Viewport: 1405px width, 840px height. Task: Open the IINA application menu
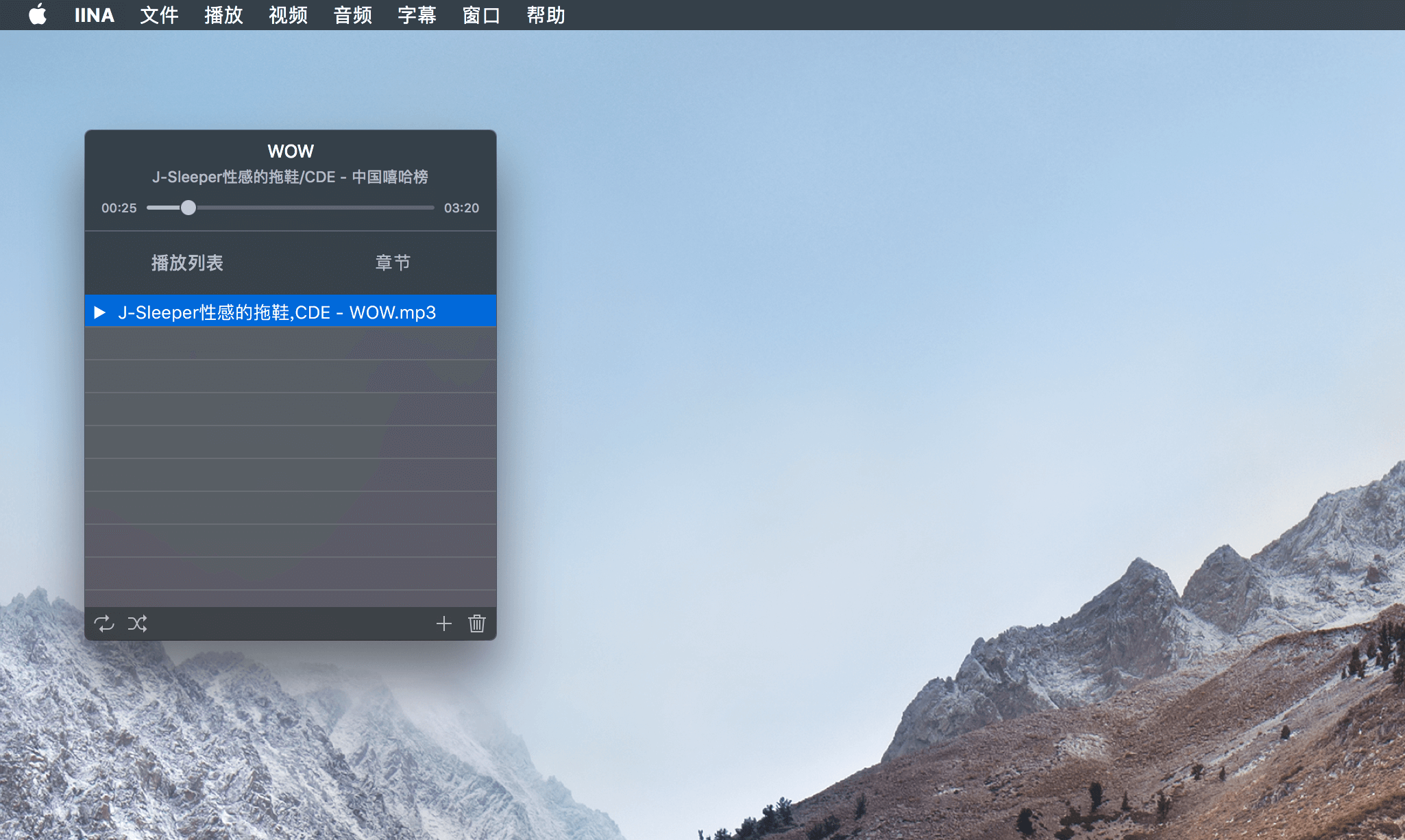point(94,14)
